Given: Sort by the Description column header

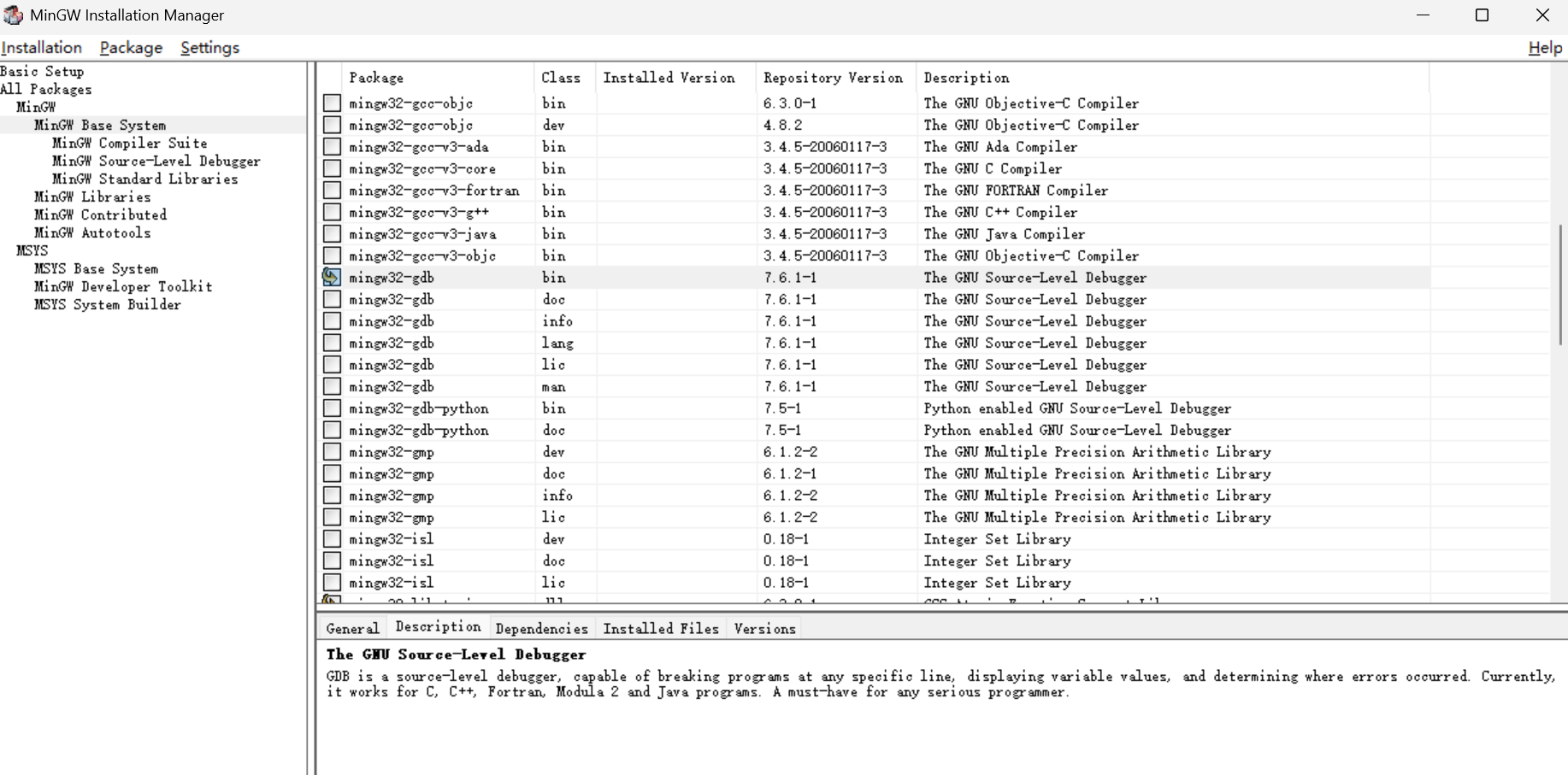Looking at the screenshot, I should [x=1172, y=78].
